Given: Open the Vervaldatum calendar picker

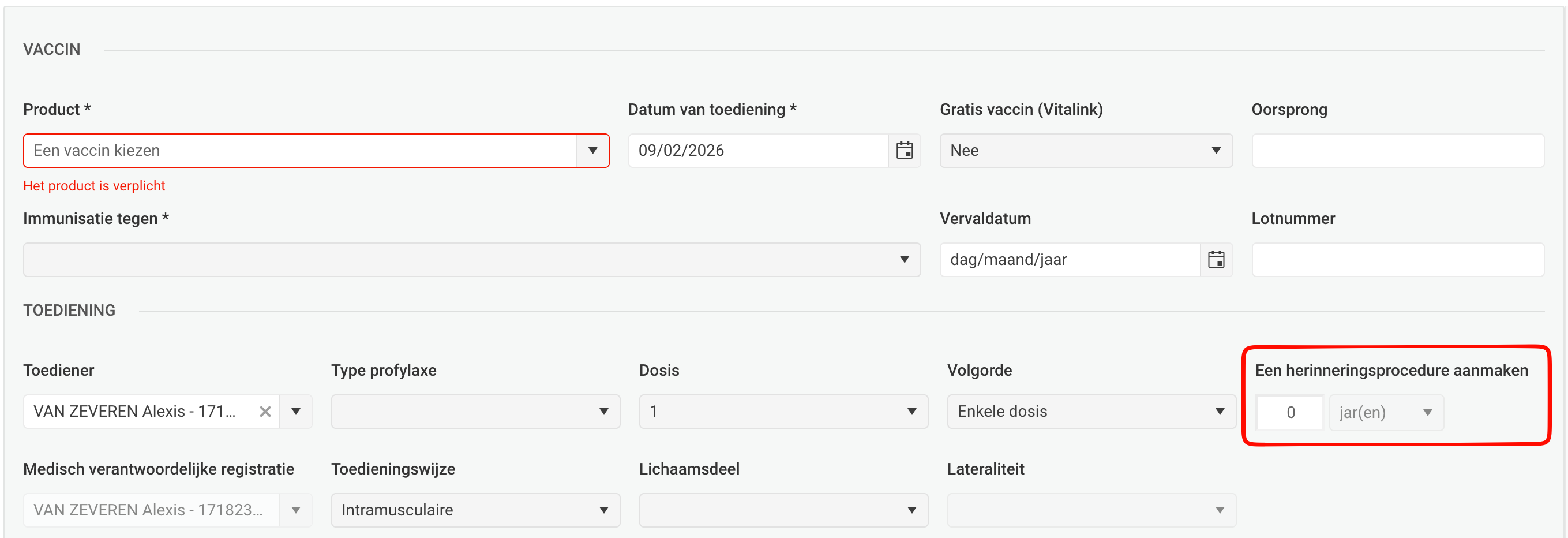Looking at the screenshot, I should tap(1216, 260).
